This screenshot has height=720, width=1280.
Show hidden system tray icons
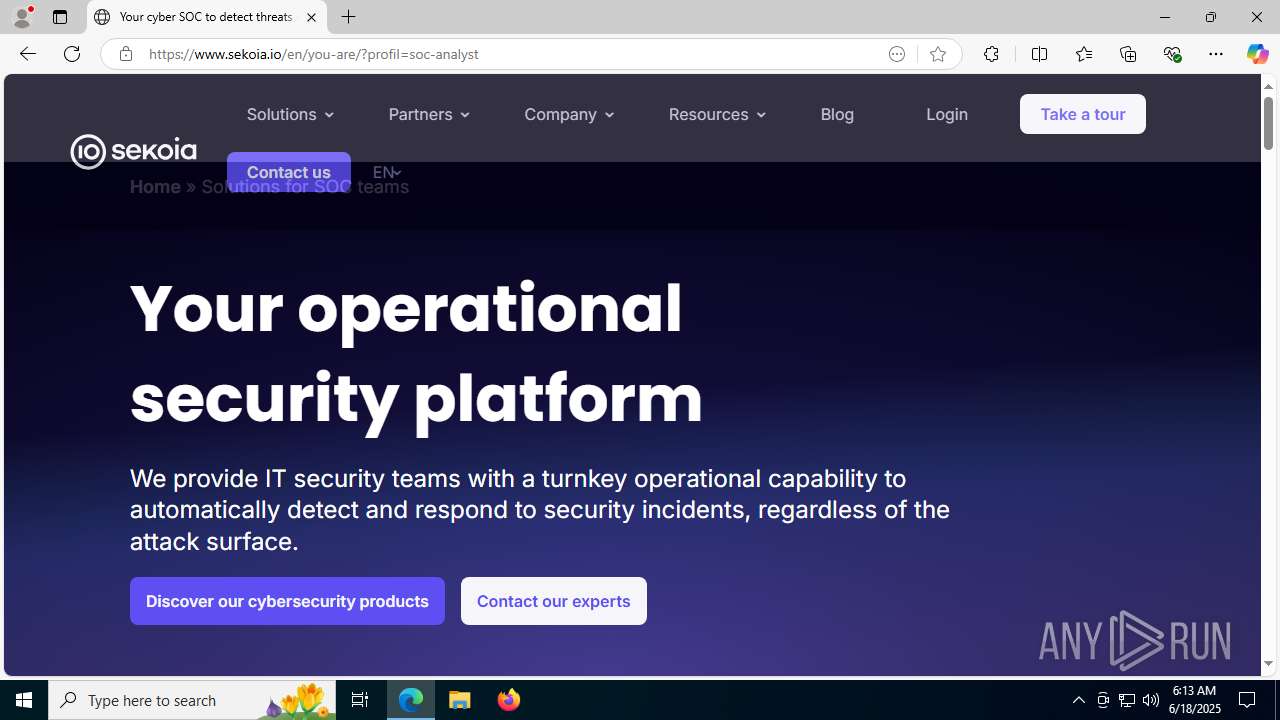click(x=1078, y=700)
